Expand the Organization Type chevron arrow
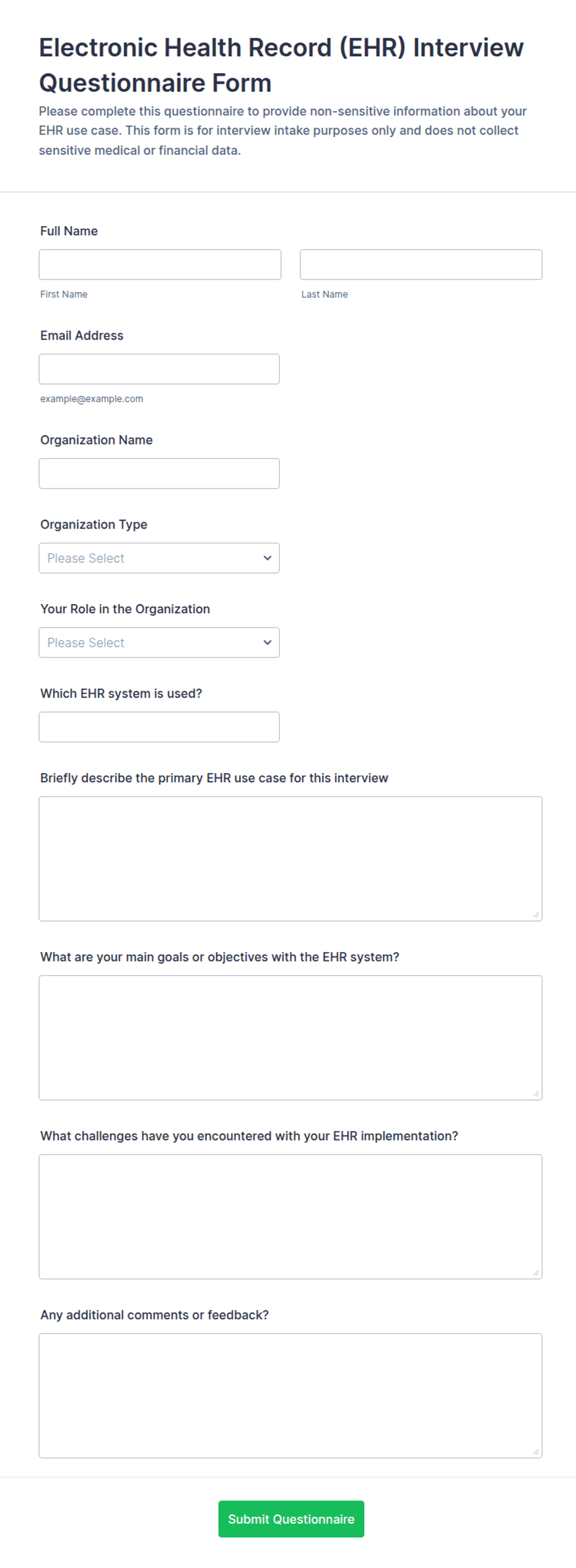Screen dimensions: 576x1568 (x=268, y=558)
